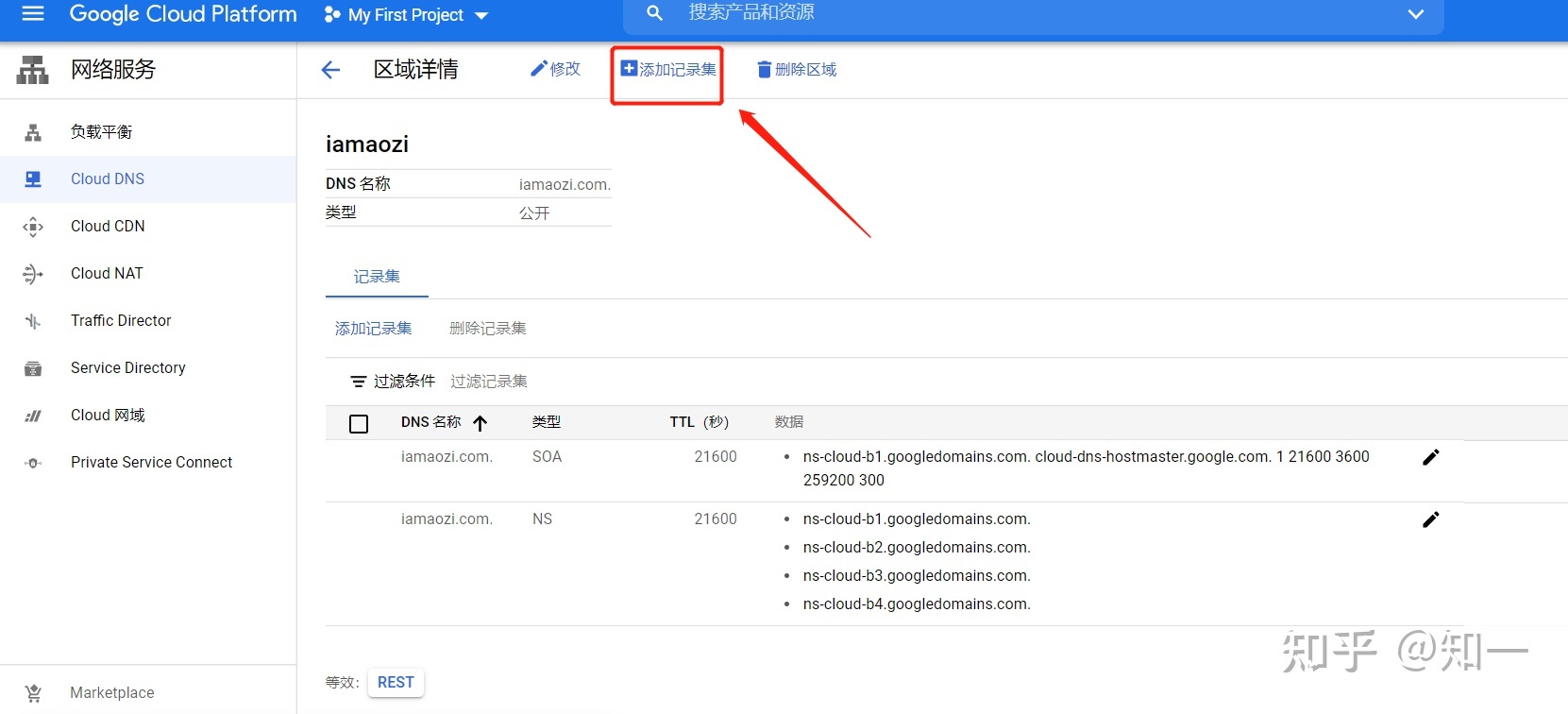Click the search magnifier icon
Viewport: 1568px width, 714px height.
(x=654, y=13)
